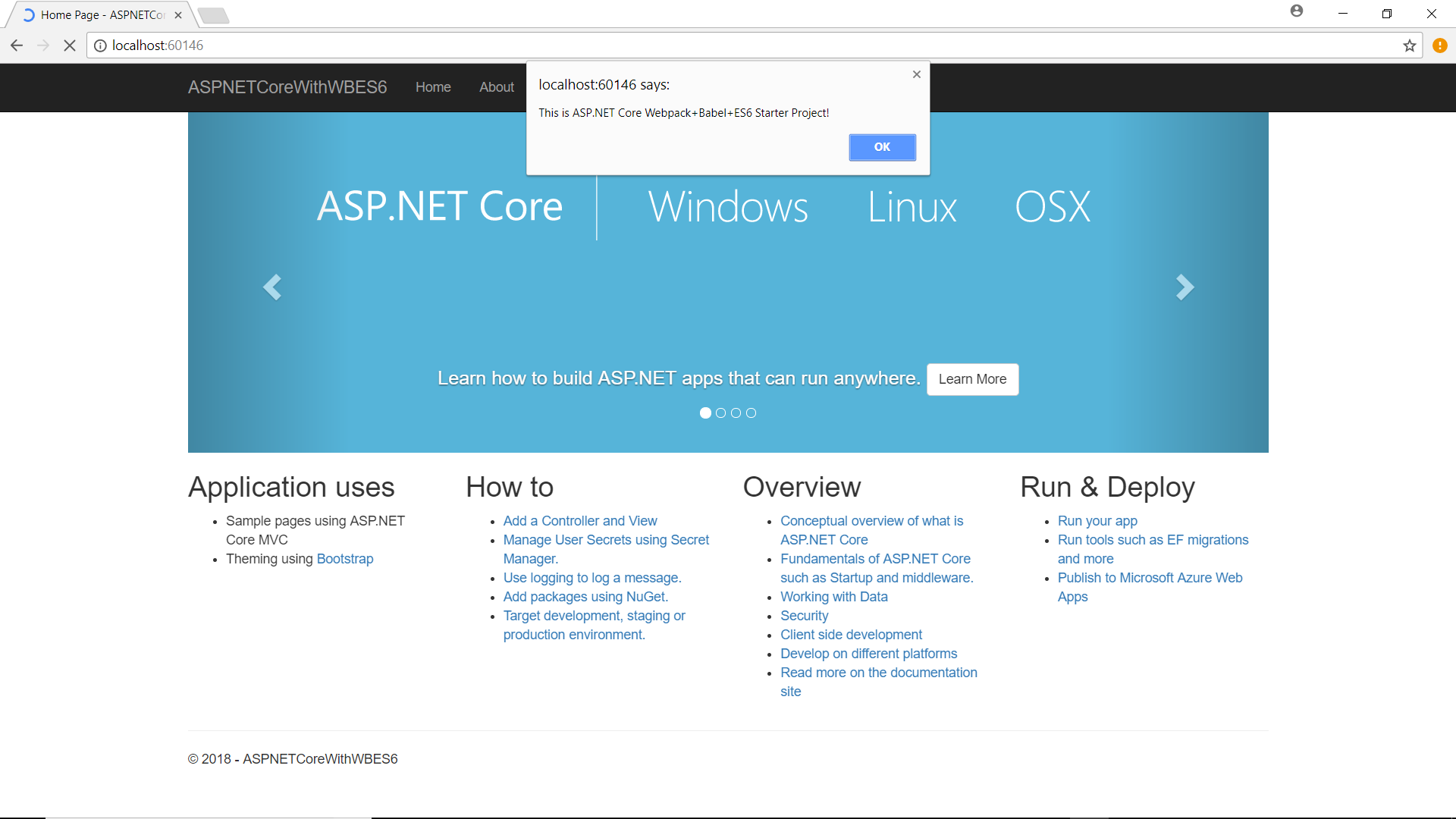Close the Home Page browser tab
The height and width of the screenshot is (819, 1456).
click(178, 15)
